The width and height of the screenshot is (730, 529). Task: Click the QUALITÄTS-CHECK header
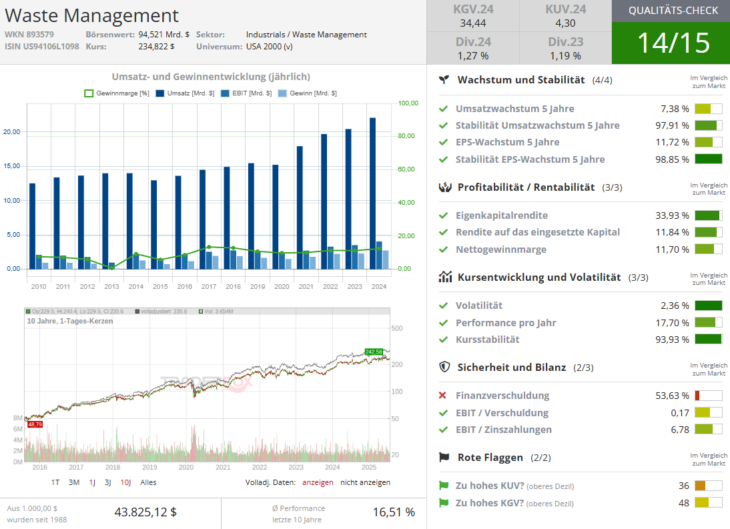click(x=671, y=11)
